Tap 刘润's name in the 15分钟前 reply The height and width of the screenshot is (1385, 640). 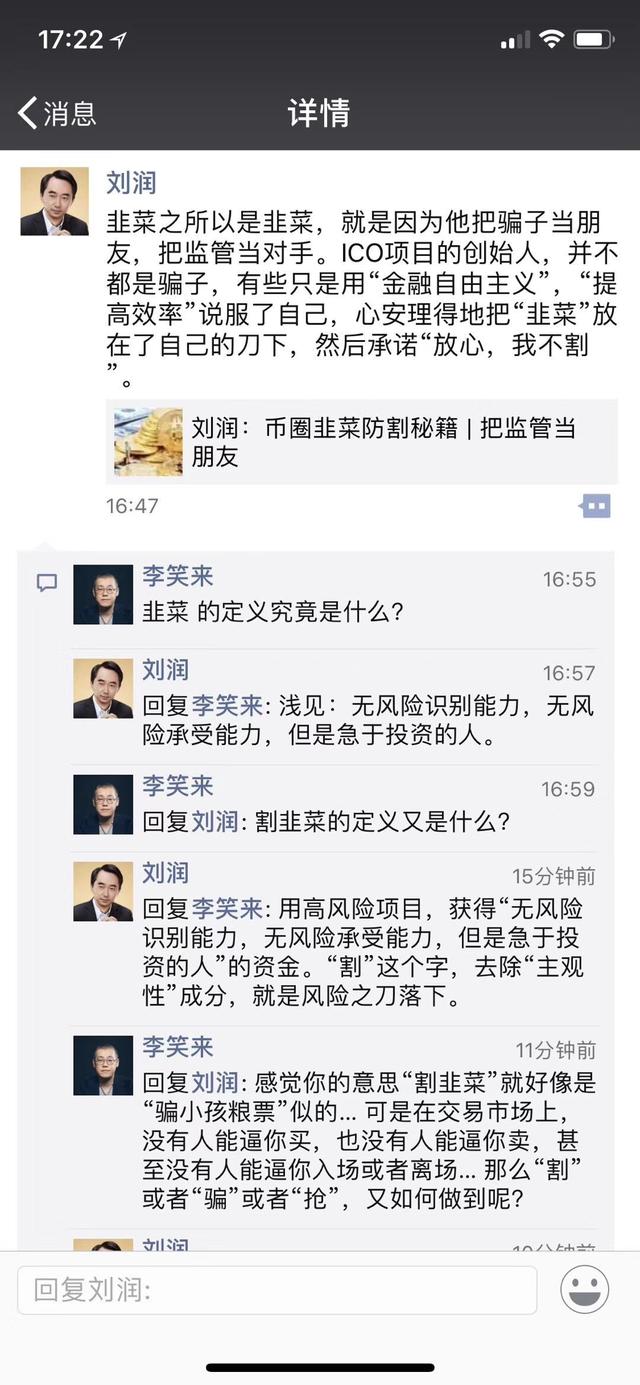(165, 873)
